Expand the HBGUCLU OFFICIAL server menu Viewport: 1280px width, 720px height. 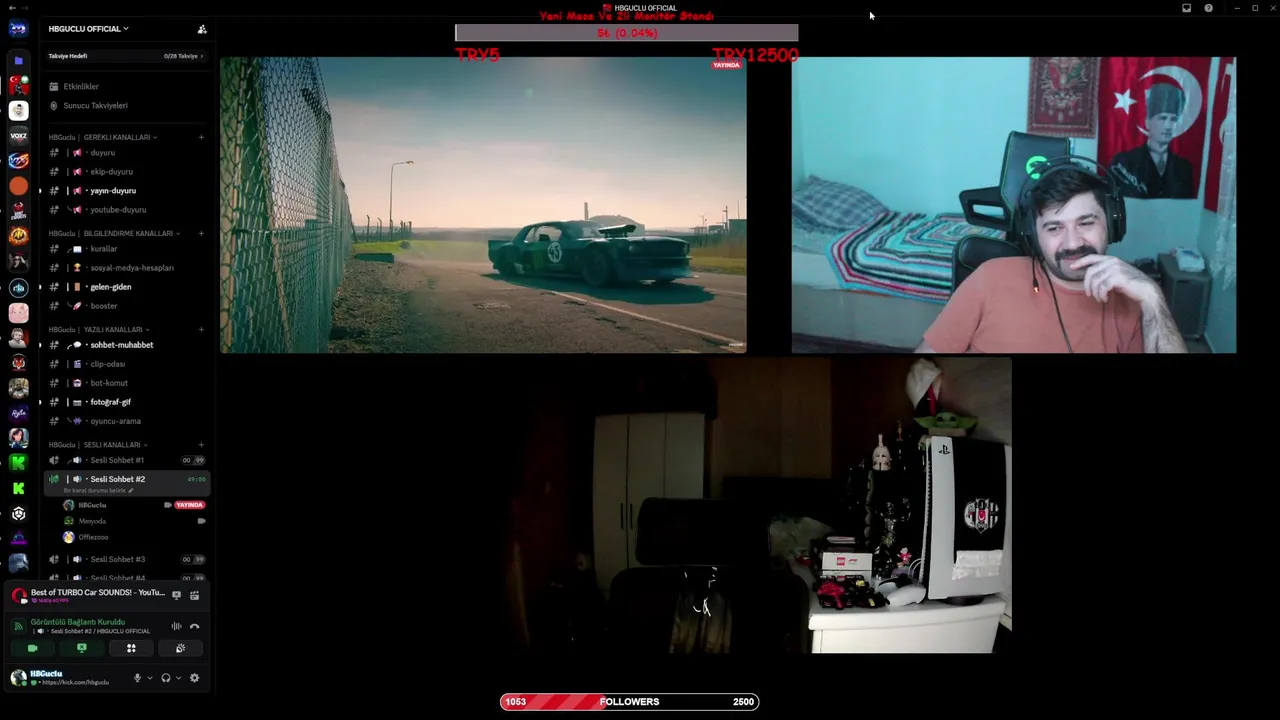(88, 29)
